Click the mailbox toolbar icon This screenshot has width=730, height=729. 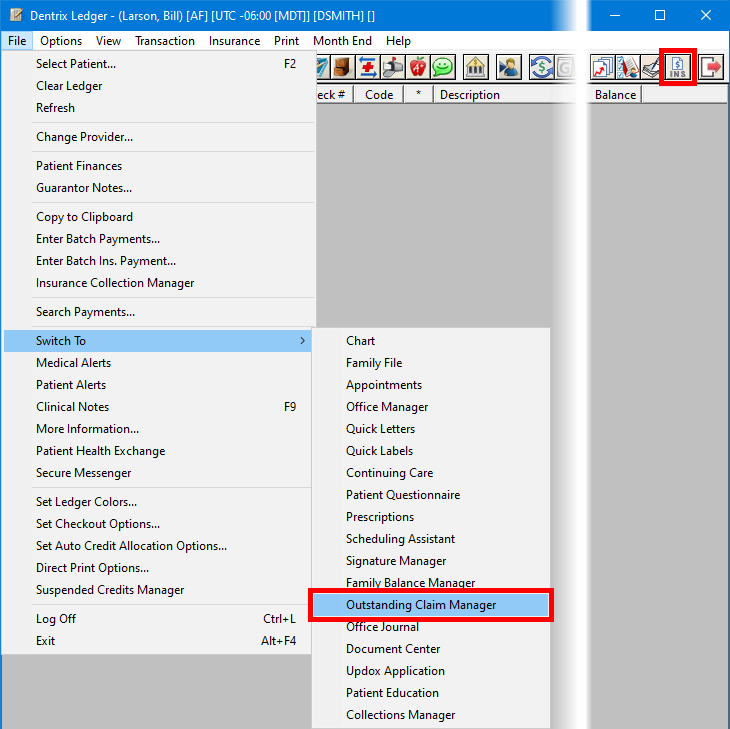pos(392,68)
